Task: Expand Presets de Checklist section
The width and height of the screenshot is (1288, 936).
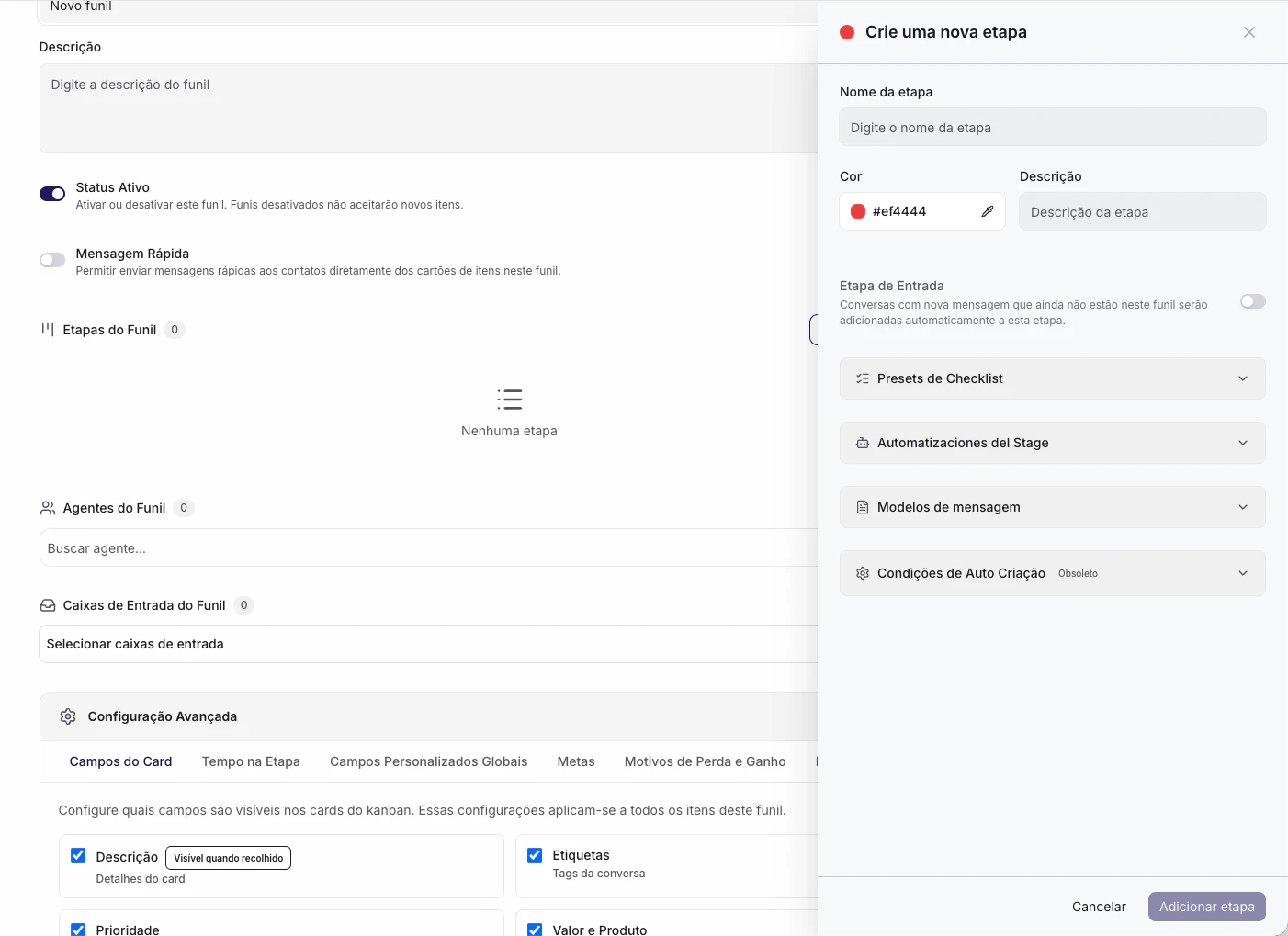Action: 1053,378
